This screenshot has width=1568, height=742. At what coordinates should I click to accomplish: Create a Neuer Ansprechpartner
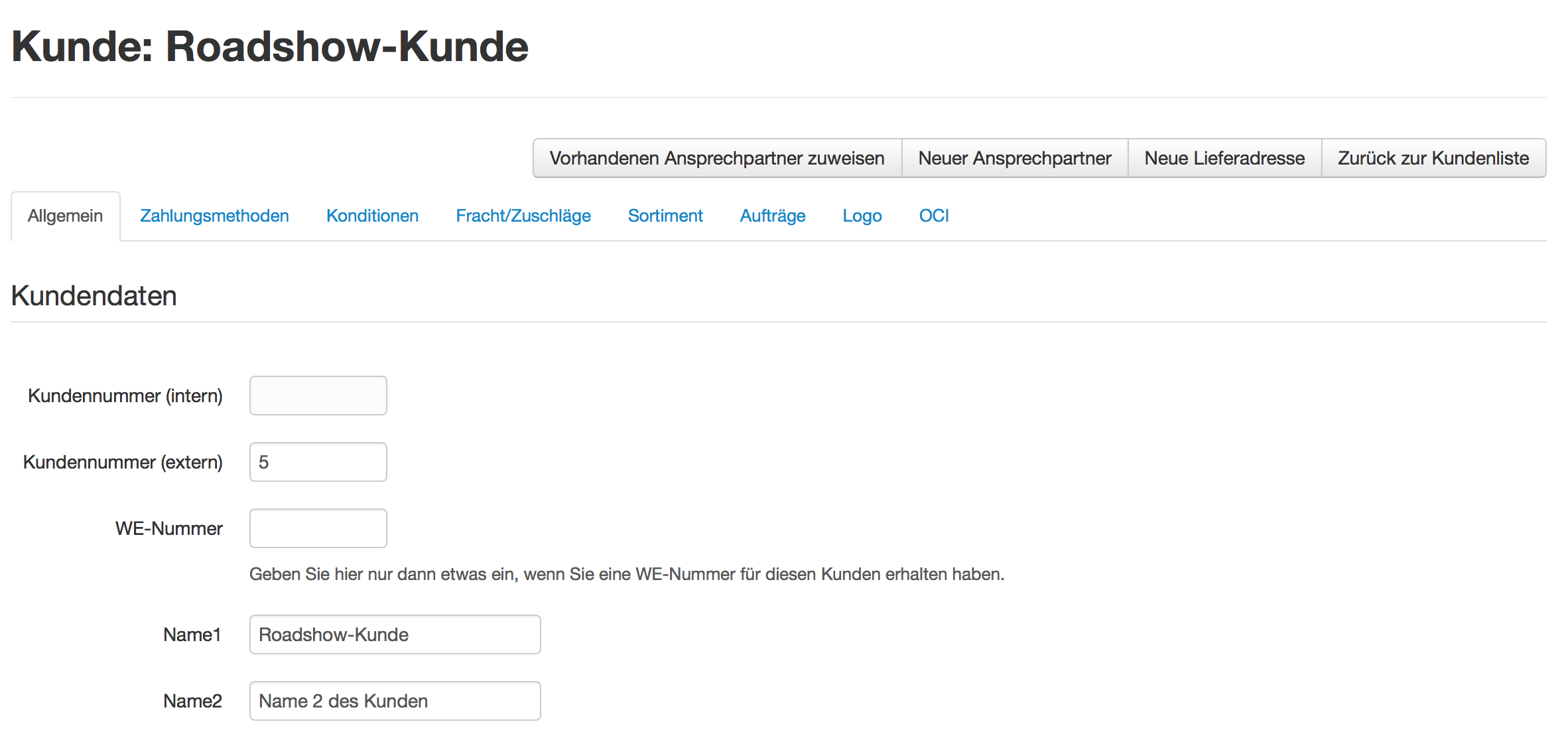point(1014,158)
